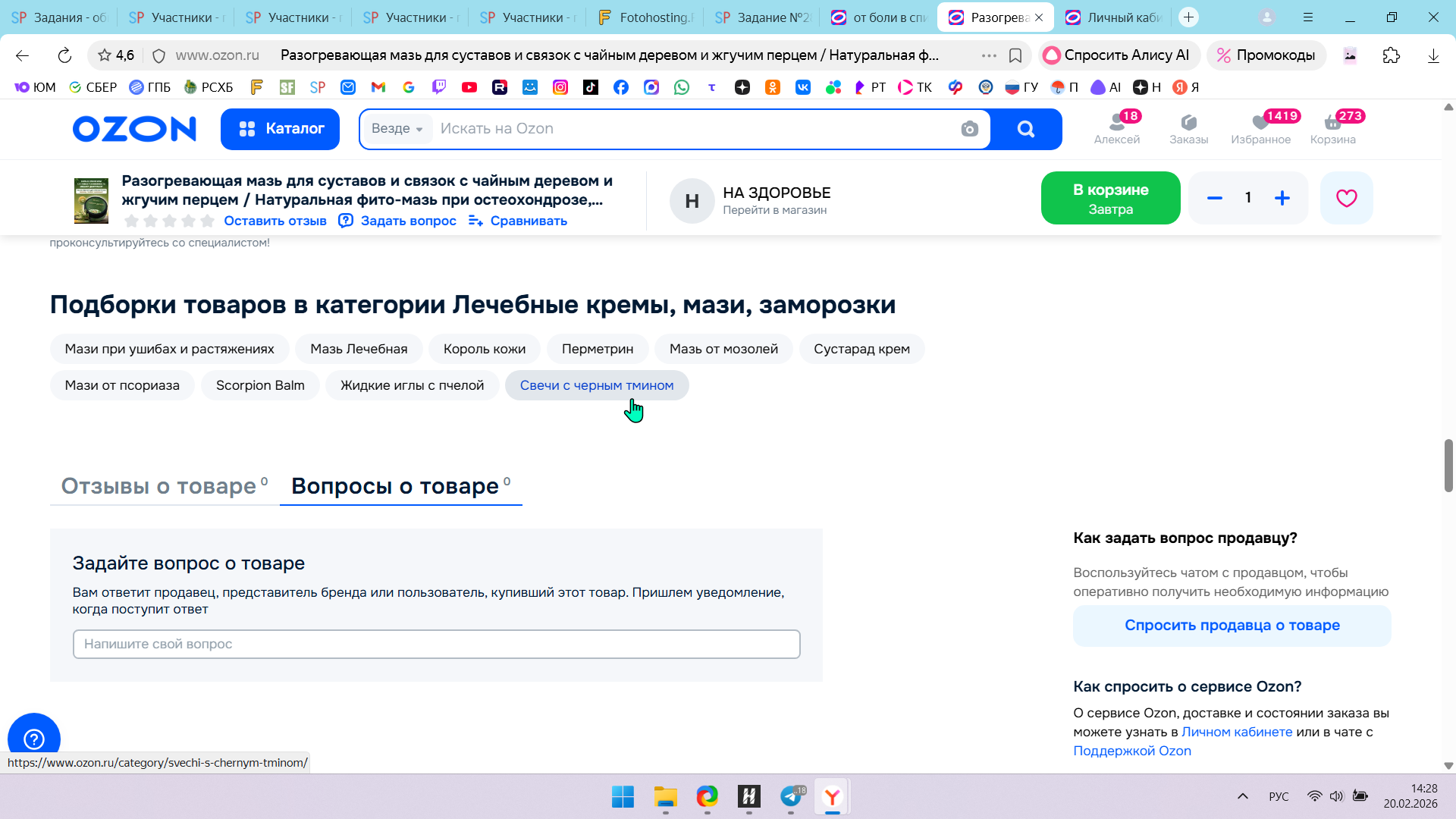Click the Напишите свой вопрос input field
Viewport: 1456px width, 819px height.
[436, 644]
